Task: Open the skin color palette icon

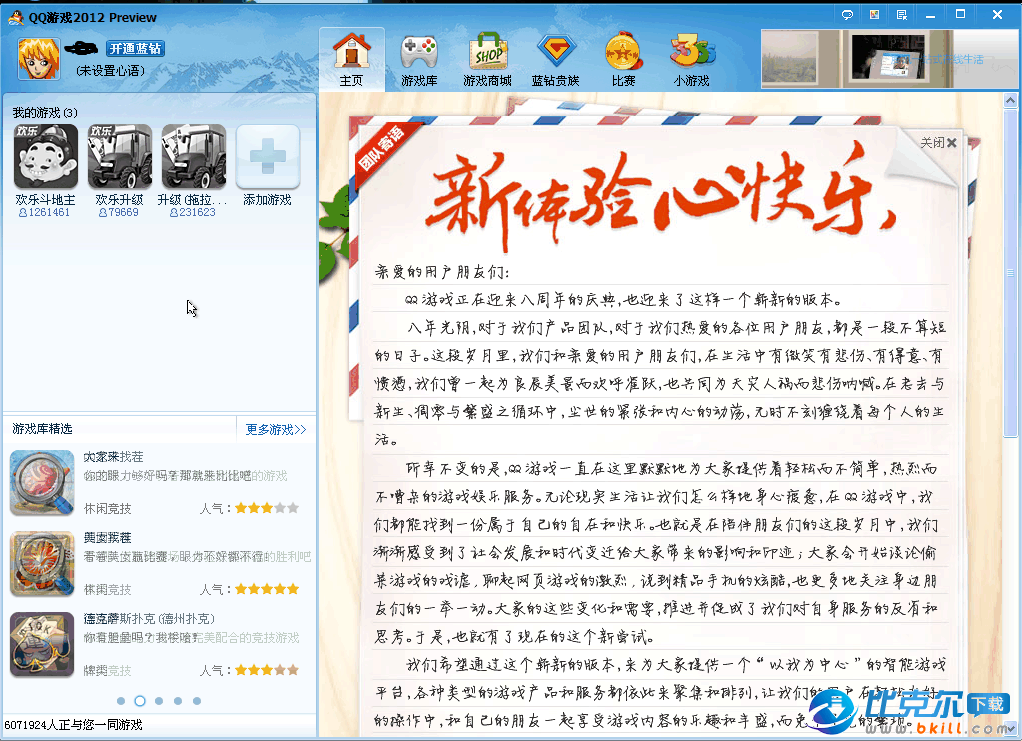Action: tap(875, 15)
